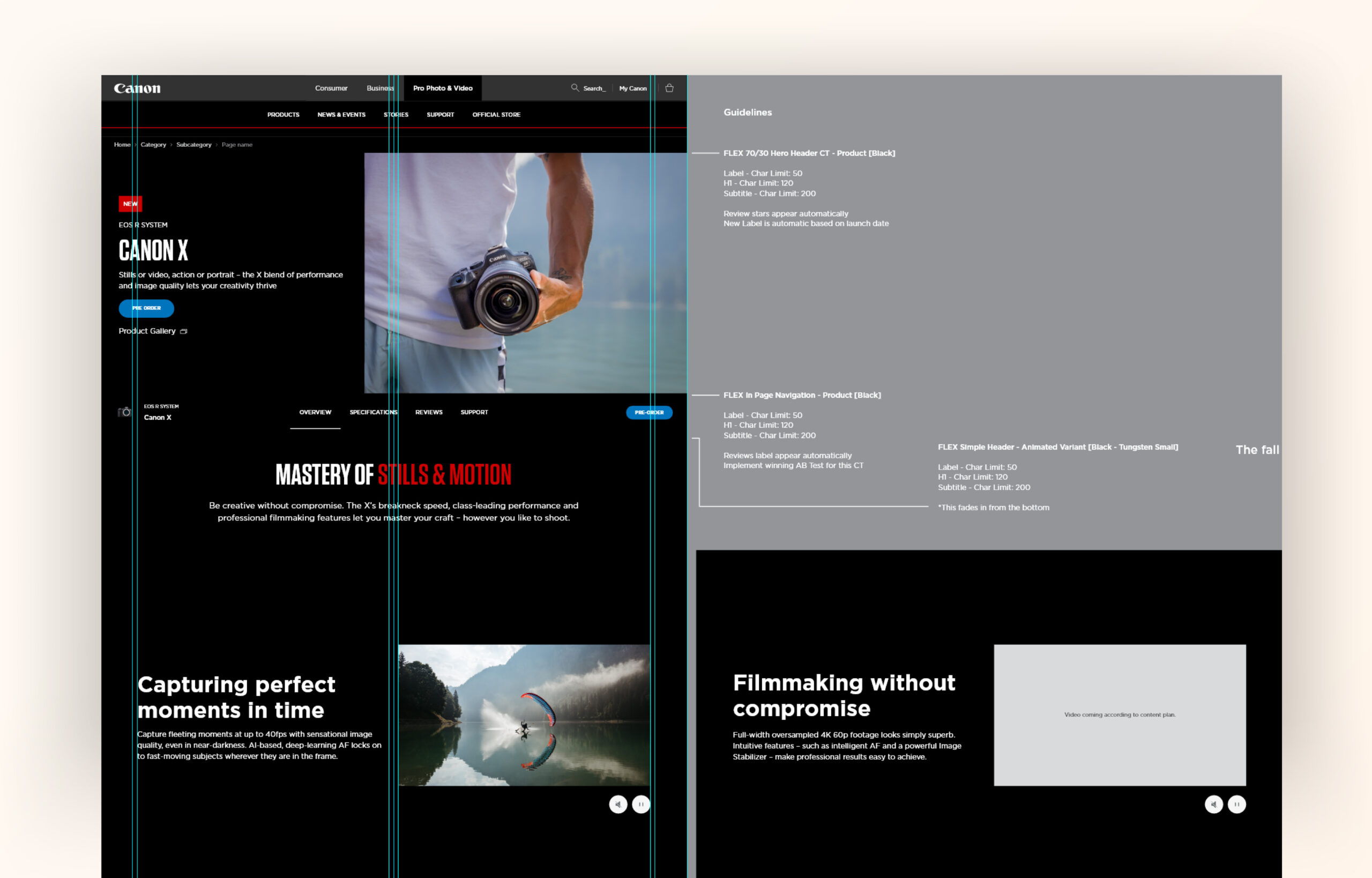Switch to the Consumer tab
The width and height of the screenshot is (1372, 878).
(x=331, y=88)
